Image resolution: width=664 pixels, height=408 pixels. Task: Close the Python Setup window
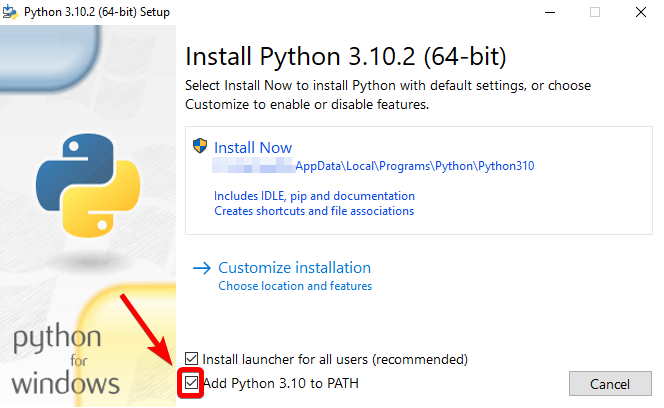point(640,12)
